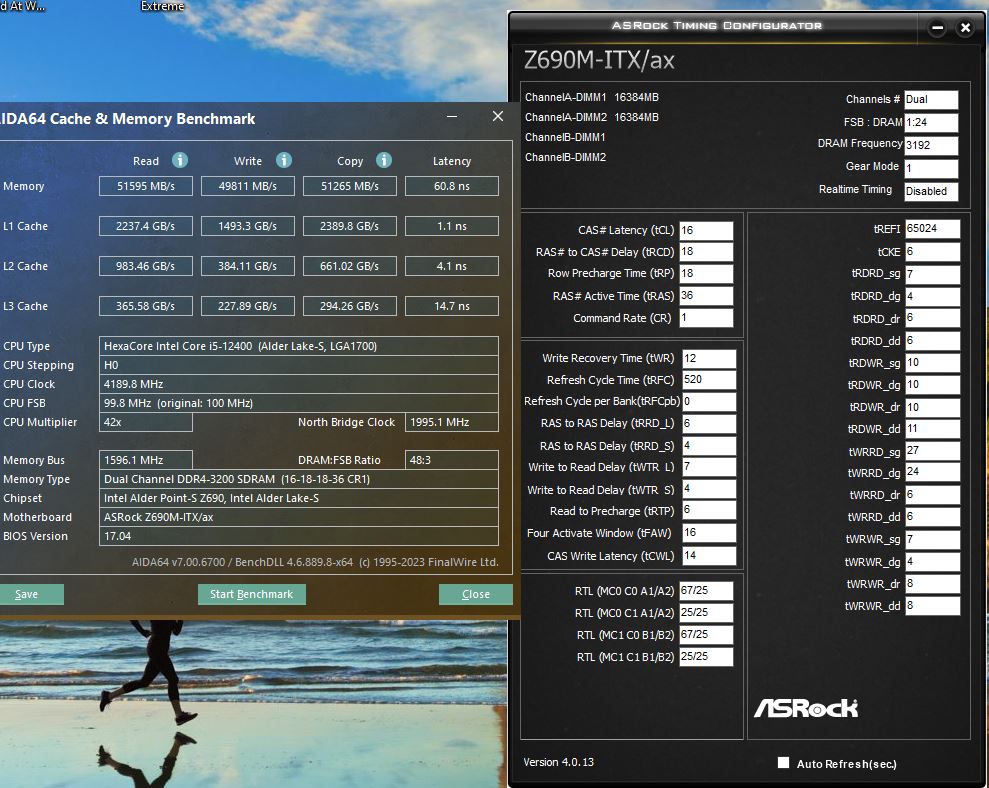This screenshot has height=788, width=989.
Task: Click the Row Precharge Time (tRP) field
Action: 706,274
